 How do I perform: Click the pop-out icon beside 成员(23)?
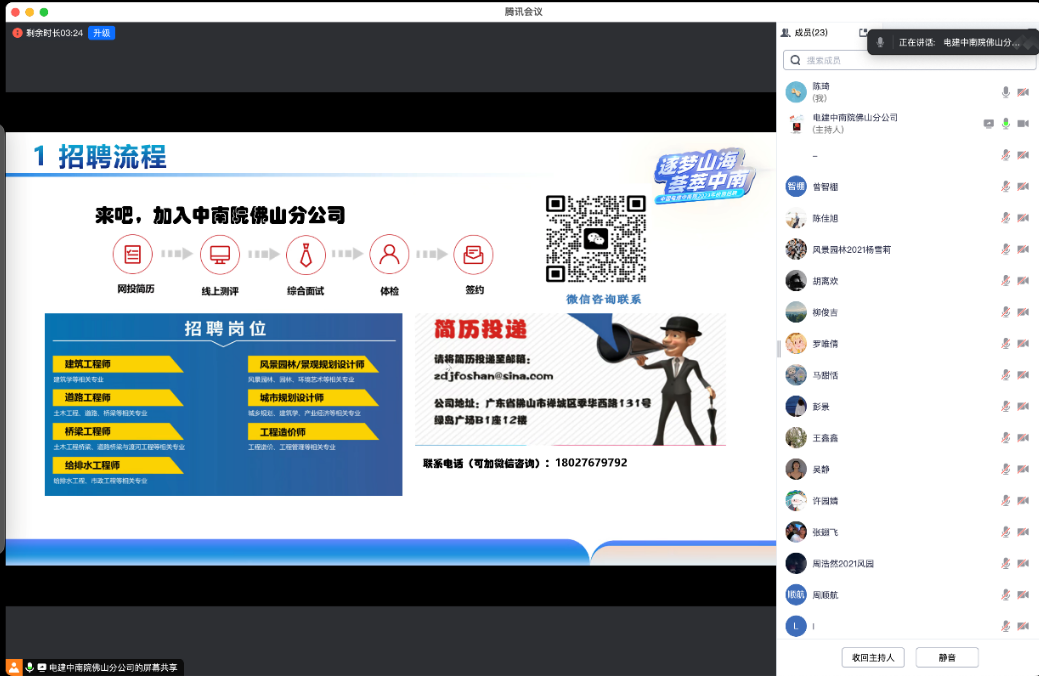tap(863, 33)
